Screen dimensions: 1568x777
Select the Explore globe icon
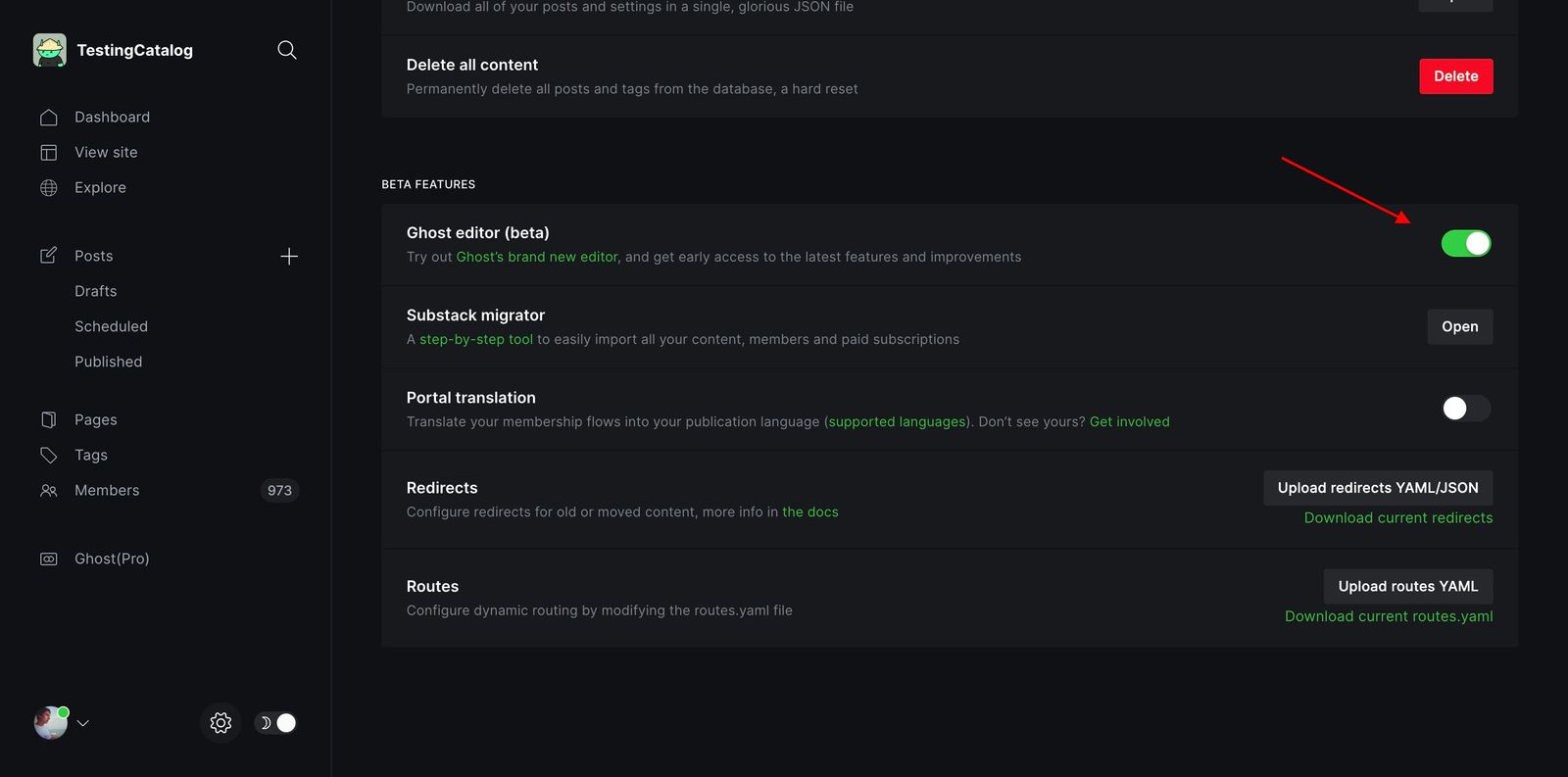click(x=49, y=187)
